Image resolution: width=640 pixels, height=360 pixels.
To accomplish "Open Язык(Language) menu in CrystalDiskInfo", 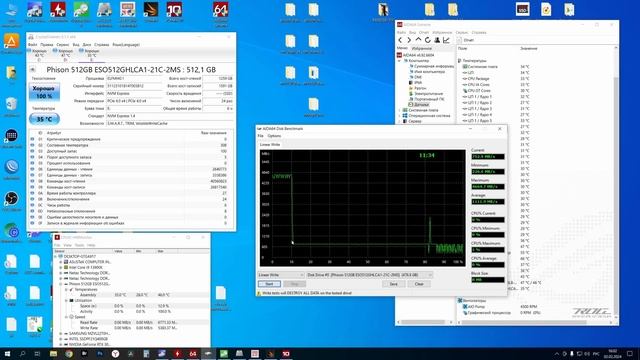I will click(x=126, y=44).
